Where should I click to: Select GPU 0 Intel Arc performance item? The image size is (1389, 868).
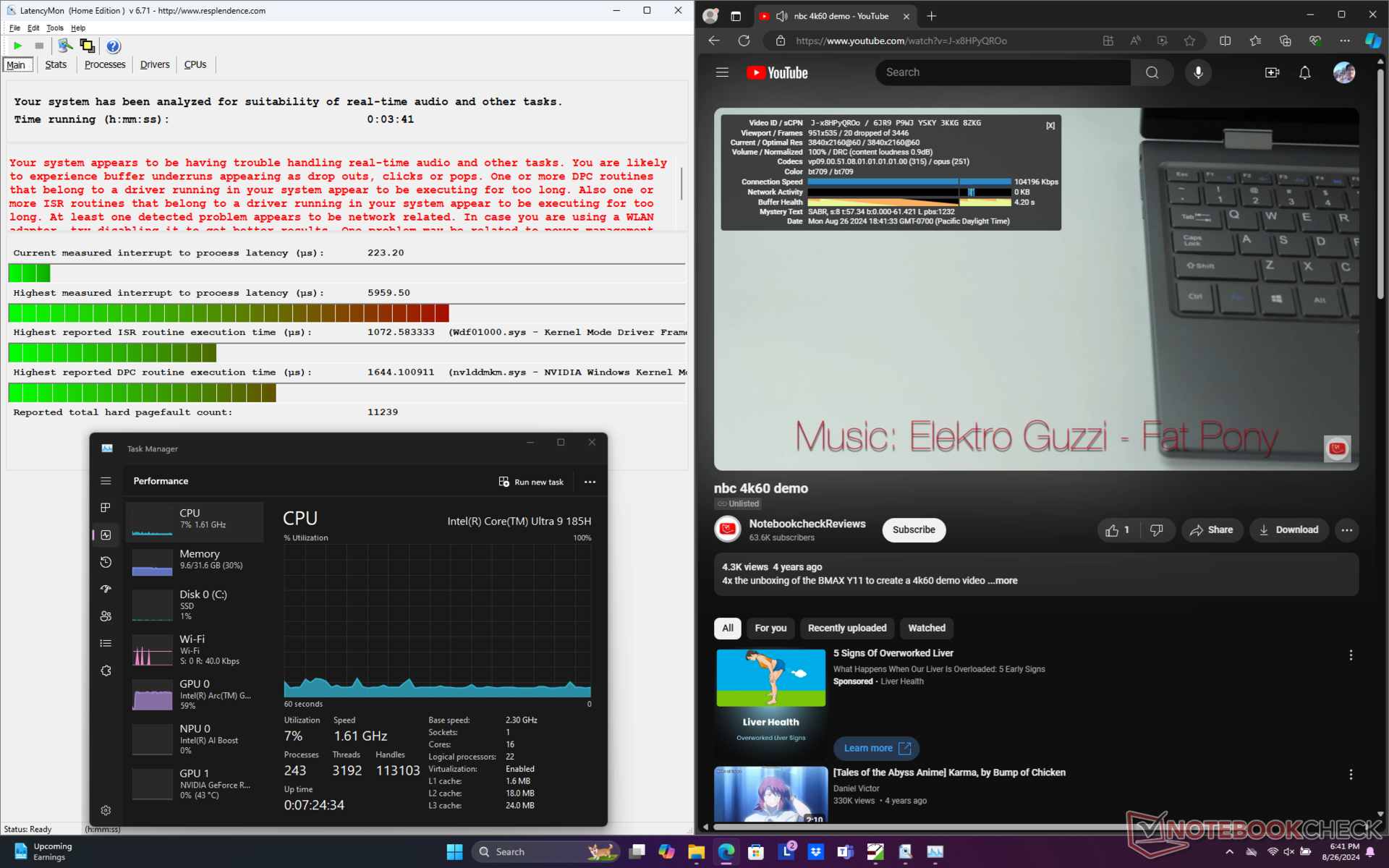[x=195, y=694]
